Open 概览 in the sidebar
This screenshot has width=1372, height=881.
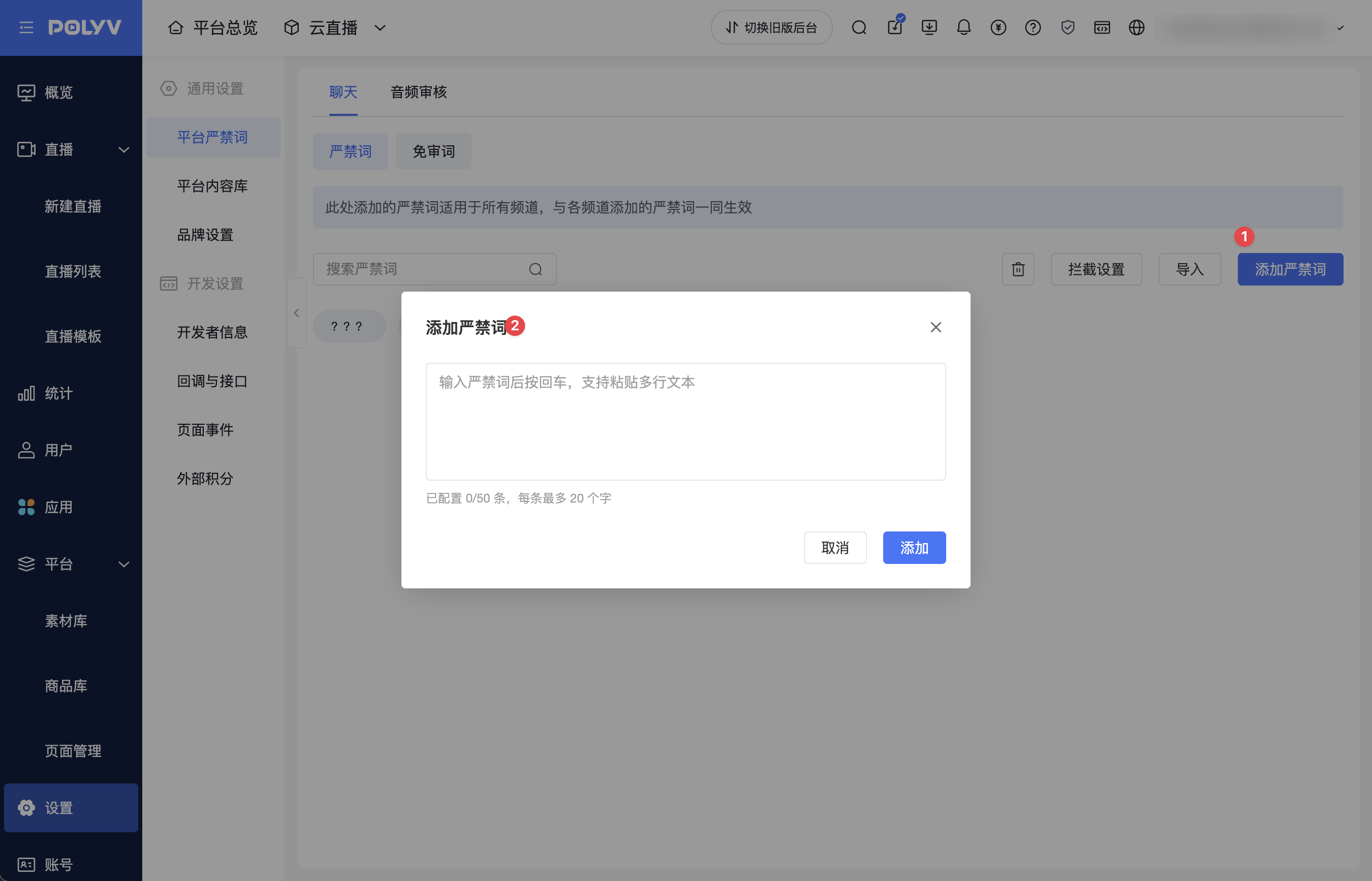click(x=71, y=92)
